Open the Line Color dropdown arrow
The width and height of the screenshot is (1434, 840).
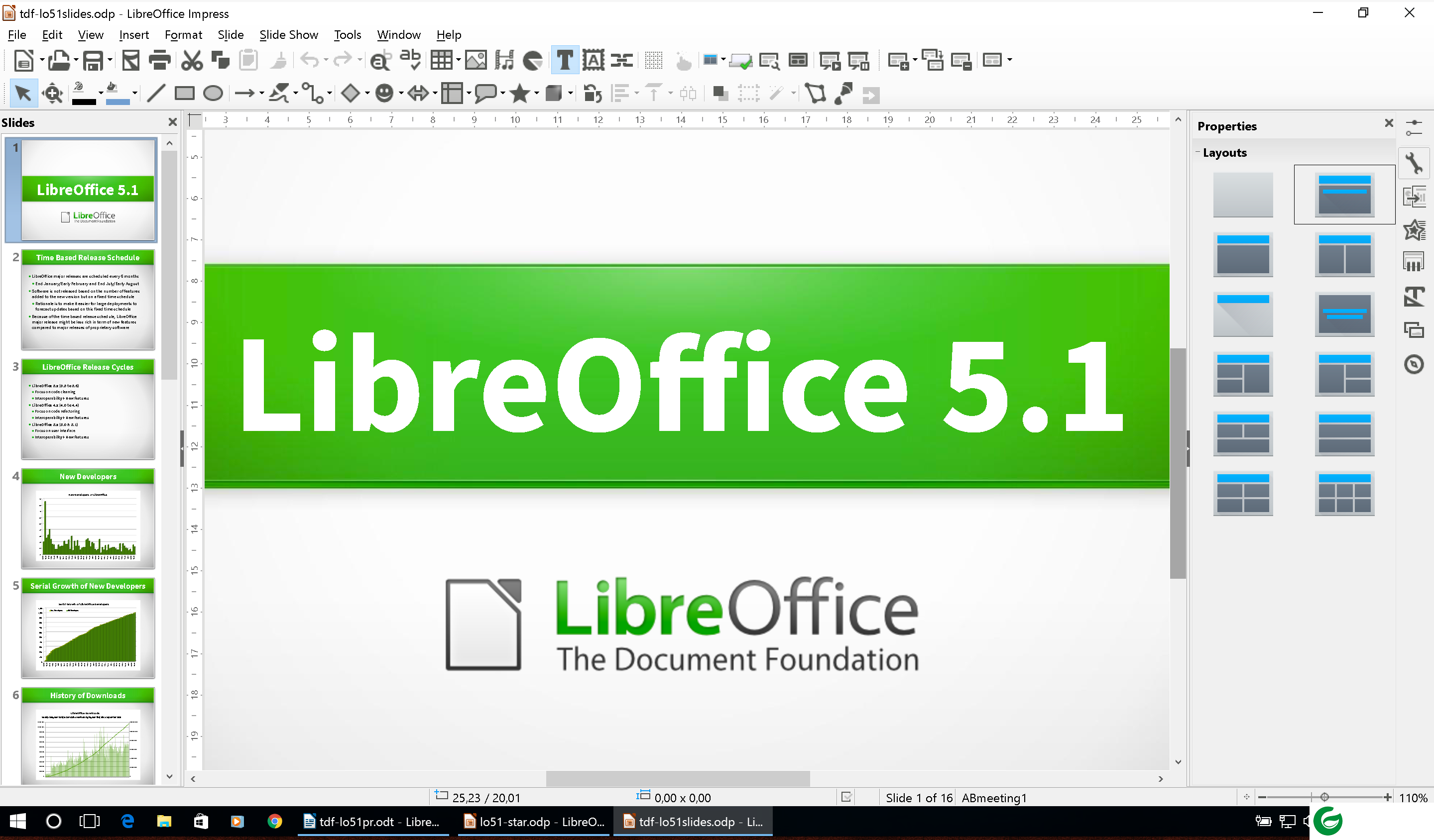pyautogui.click(x=101, y=93)
